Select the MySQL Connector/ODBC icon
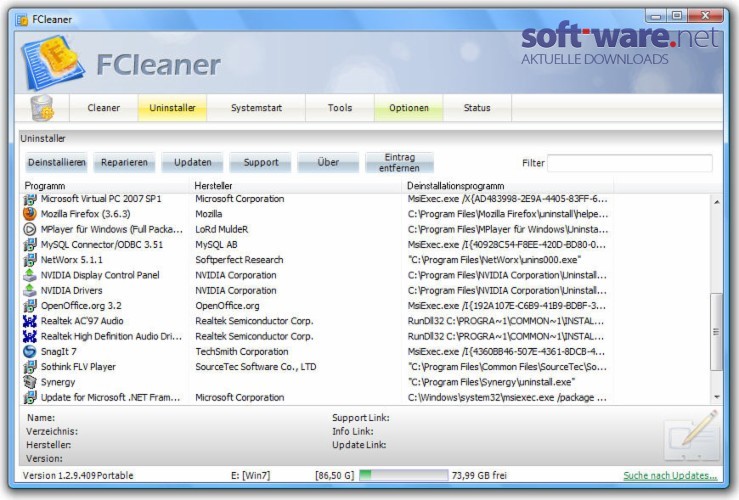The height and width of the screenshot is (500, 739). point(30,245)
